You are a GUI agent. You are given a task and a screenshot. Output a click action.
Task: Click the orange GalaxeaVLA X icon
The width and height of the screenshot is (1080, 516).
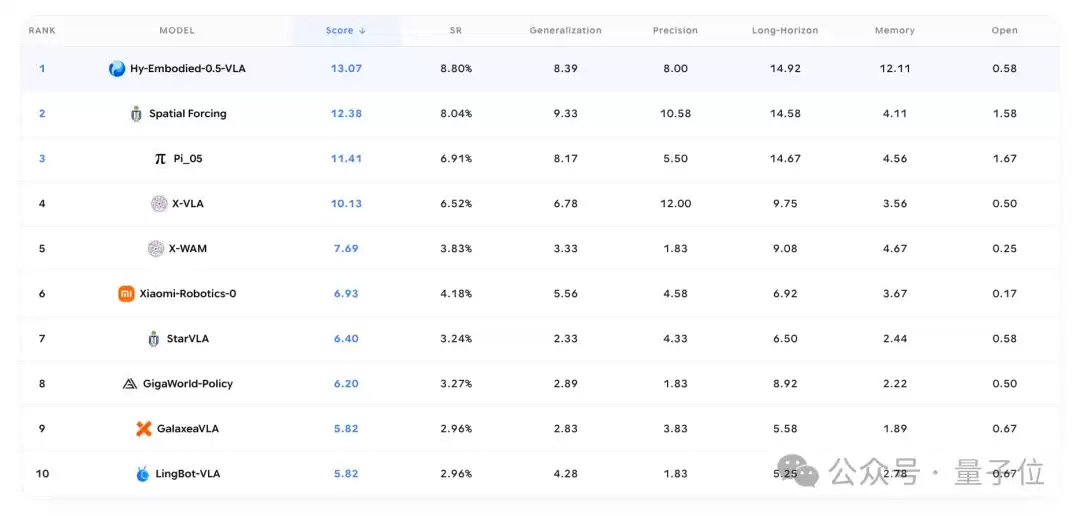143,429
